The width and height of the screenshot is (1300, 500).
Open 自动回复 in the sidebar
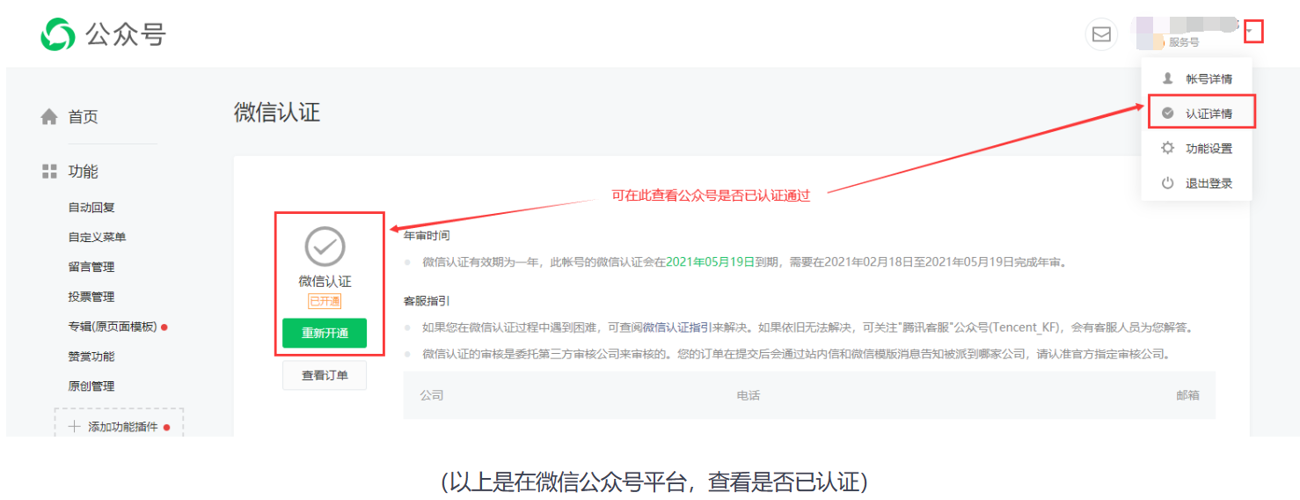click(x=91, y=207)
